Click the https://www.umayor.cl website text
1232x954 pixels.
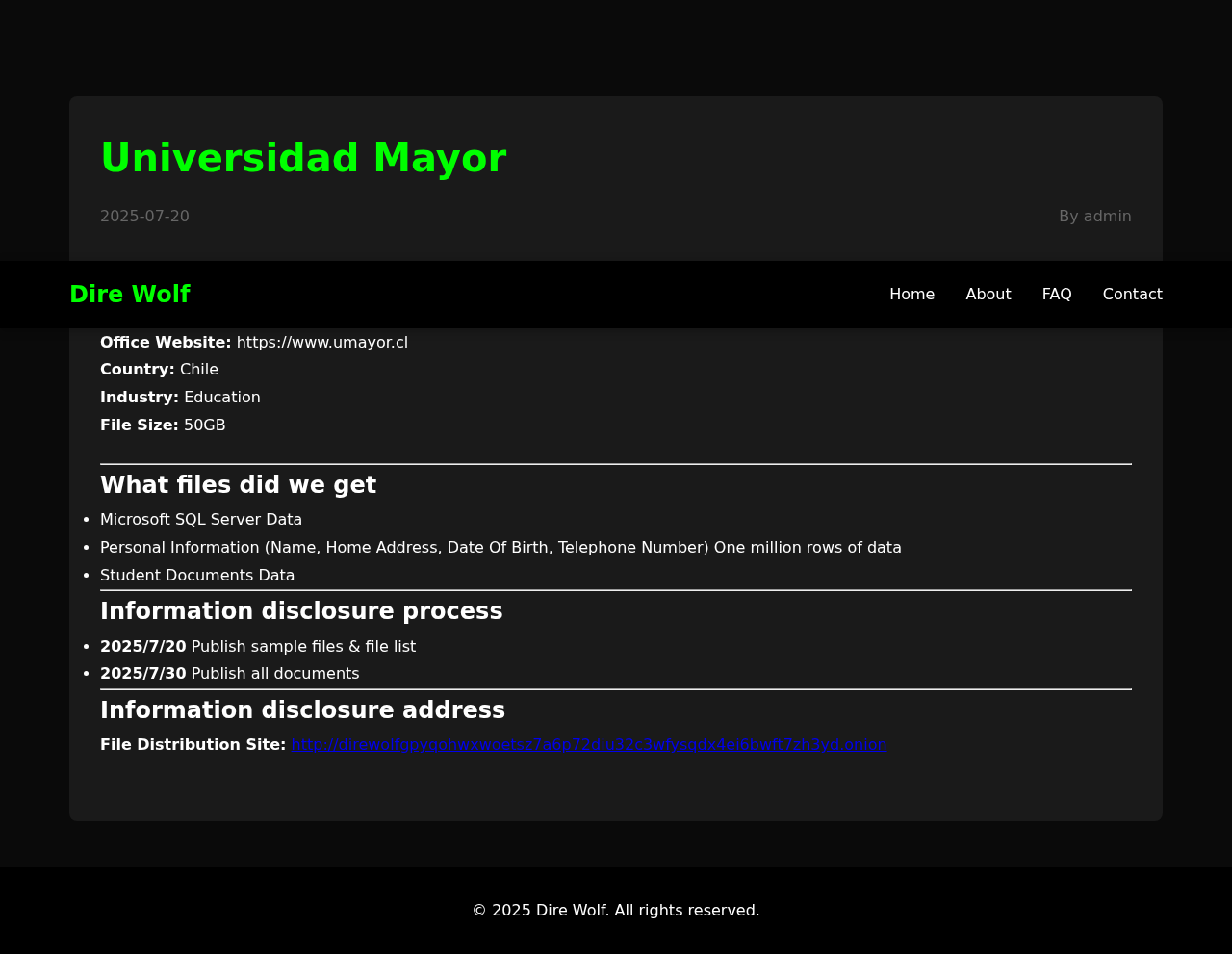pyautogui.click(x=322, y=343)
